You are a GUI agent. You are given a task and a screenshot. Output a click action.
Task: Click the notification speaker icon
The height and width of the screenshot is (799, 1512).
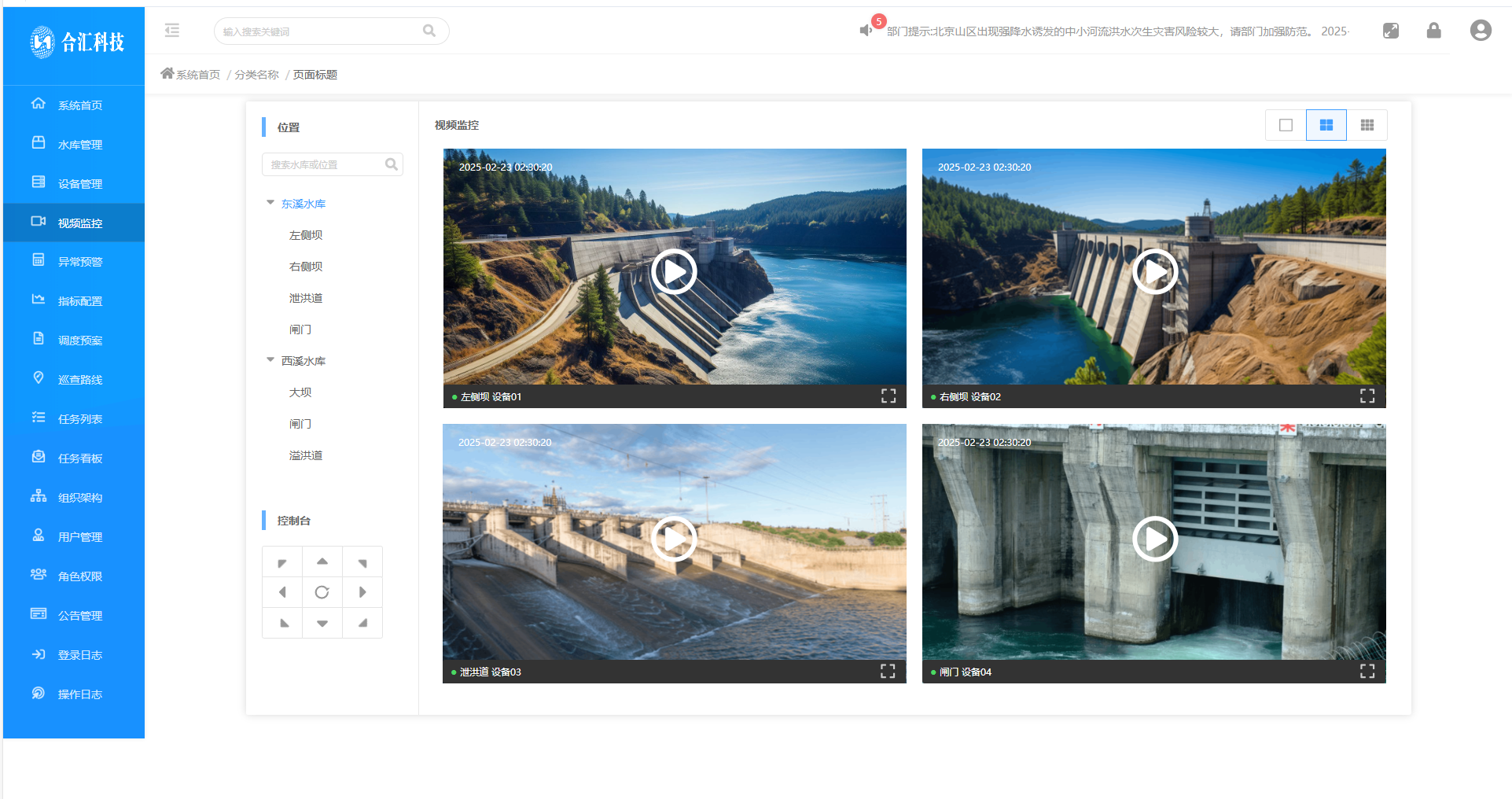coord(866,31)
